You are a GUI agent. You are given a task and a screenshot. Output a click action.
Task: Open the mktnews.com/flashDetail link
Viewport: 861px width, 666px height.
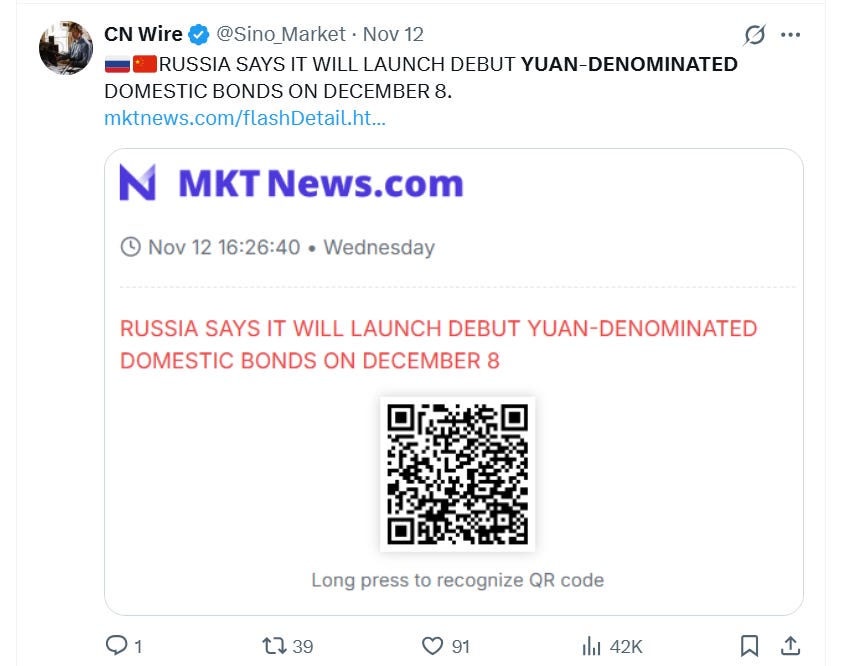[245, 118]
